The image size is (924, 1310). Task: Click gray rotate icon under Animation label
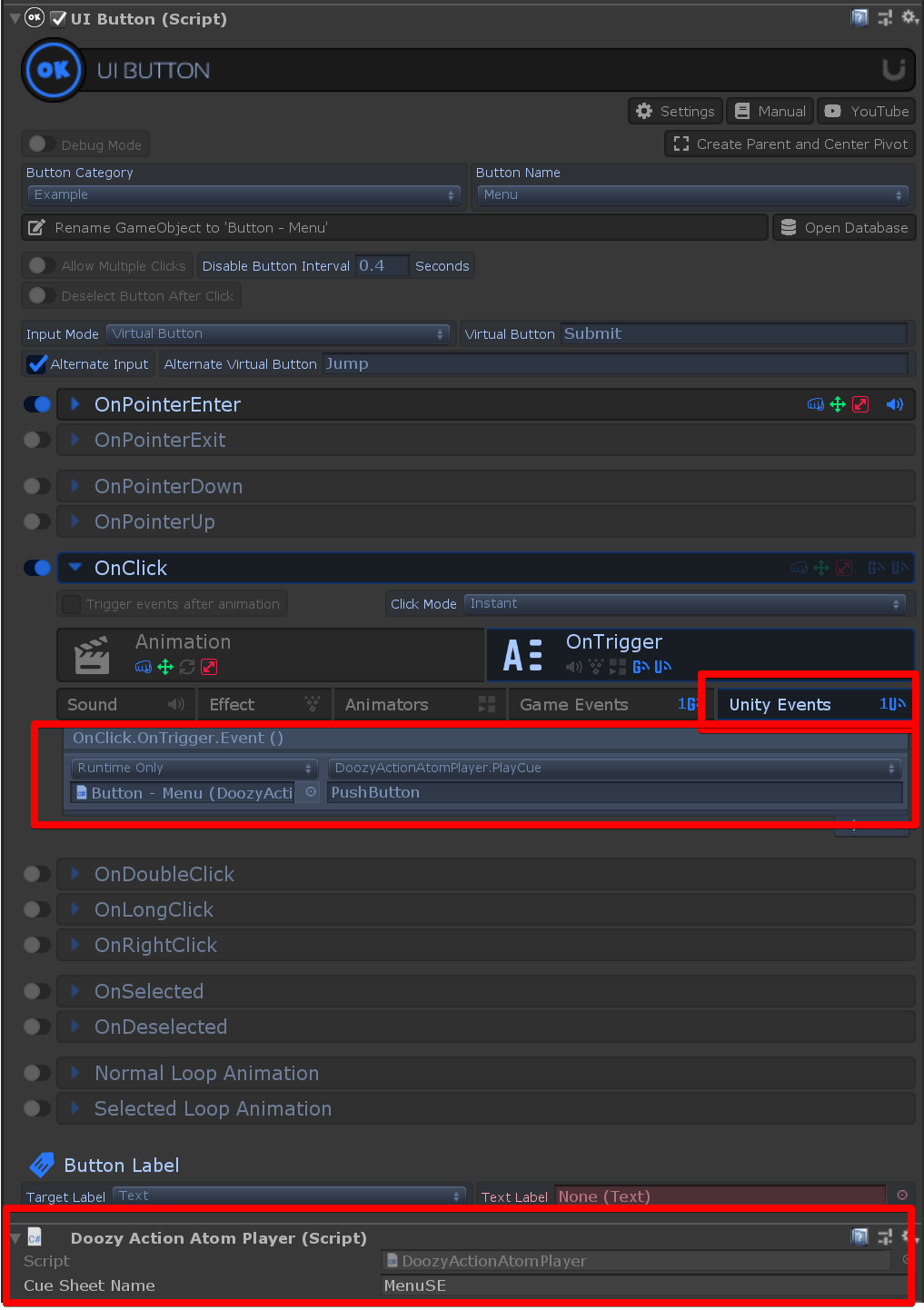tap(187, 668)
